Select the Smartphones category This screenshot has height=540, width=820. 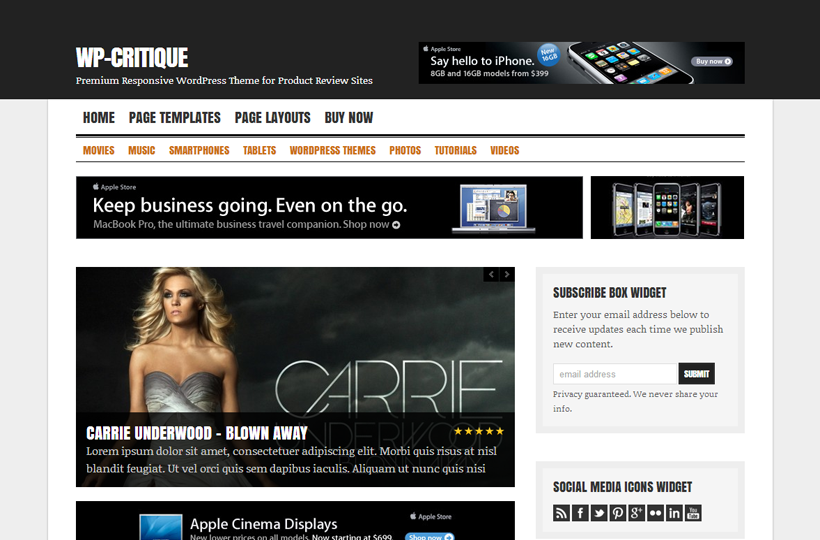199,151
